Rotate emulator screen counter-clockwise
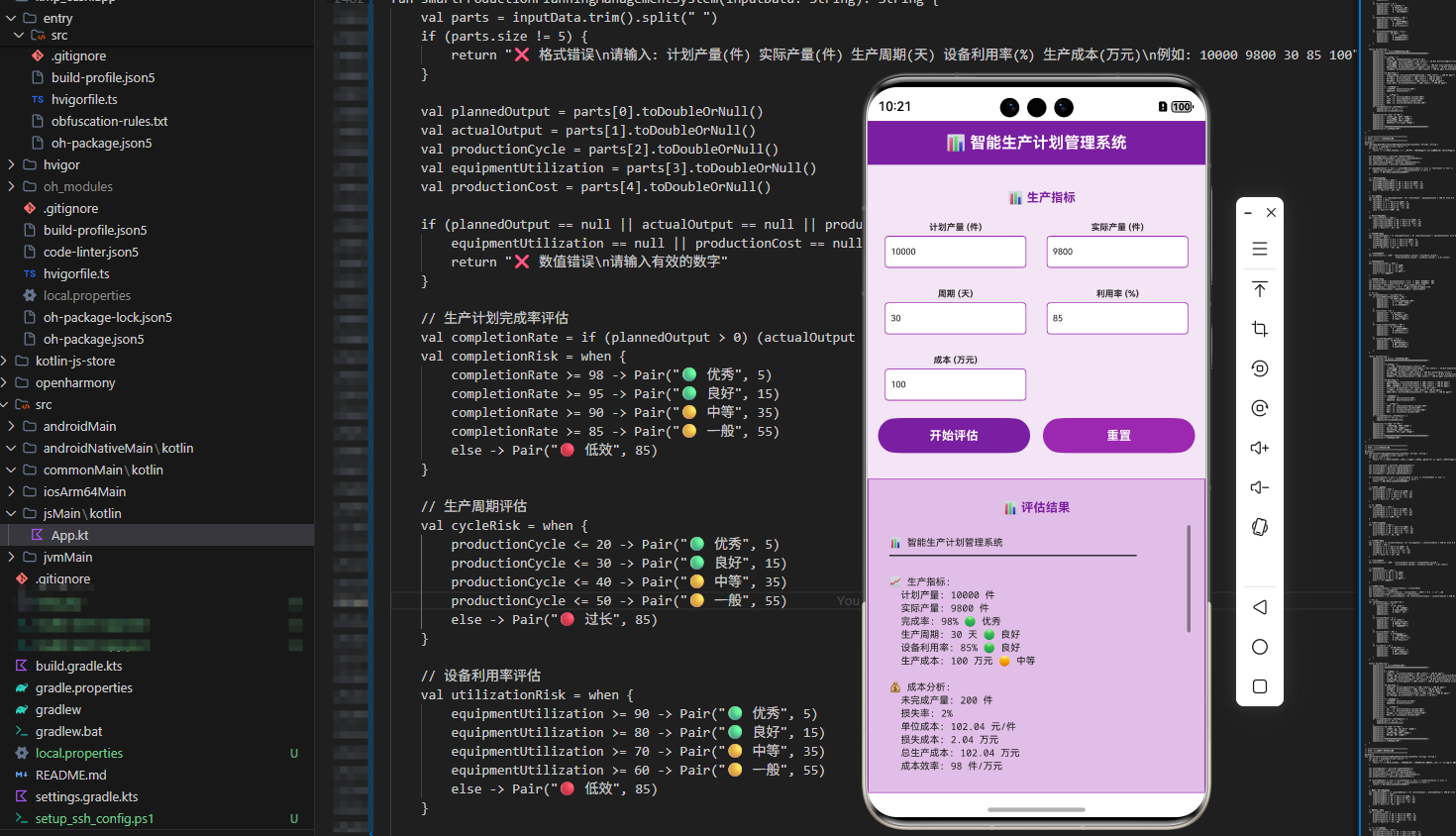The width and height of the screenshot is (1456, 836). pyautogui.click(x=1260, y=368)
